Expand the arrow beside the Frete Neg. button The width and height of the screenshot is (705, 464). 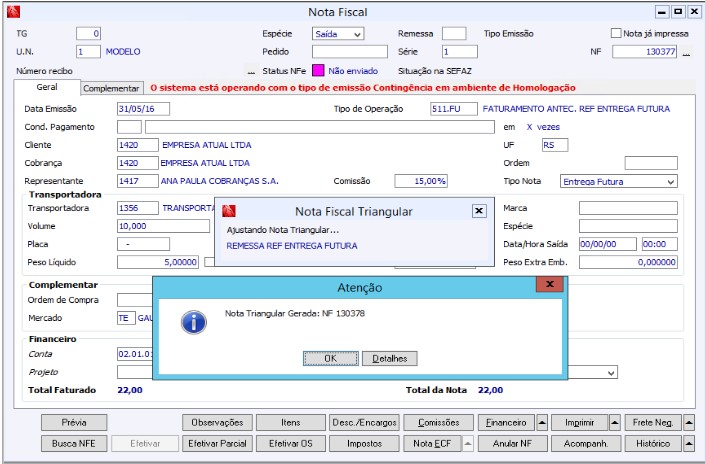pyautogui.click(x=688, y=423)
